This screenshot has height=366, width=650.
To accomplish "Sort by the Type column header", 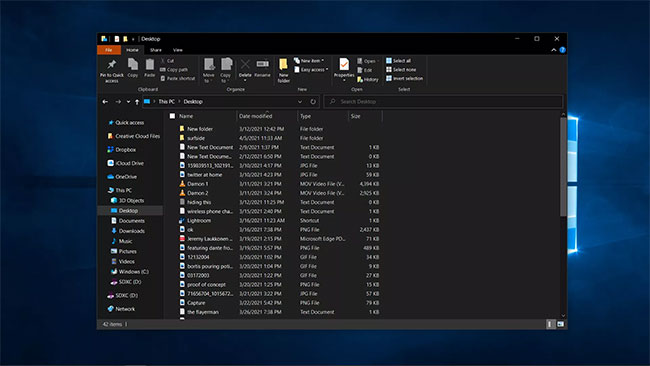I will (323, 116).
